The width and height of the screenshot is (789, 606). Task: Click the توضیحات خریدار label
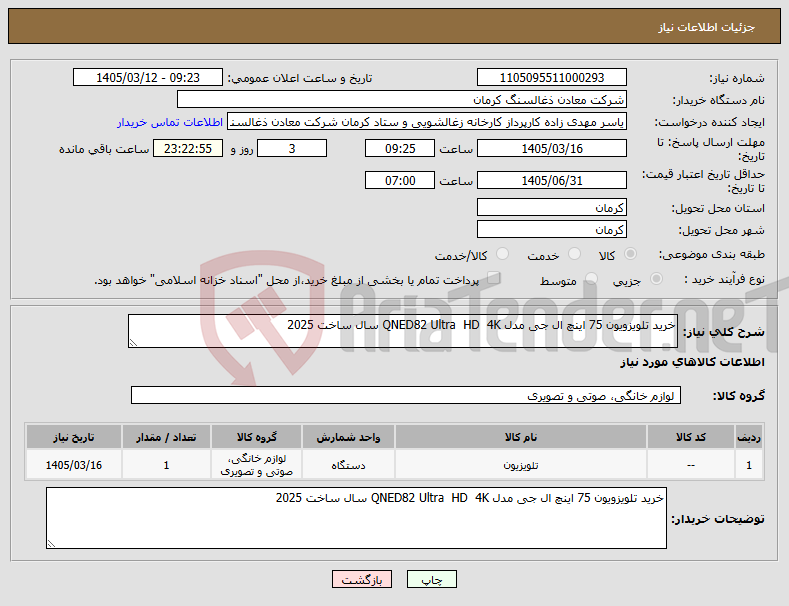[718, 518]
